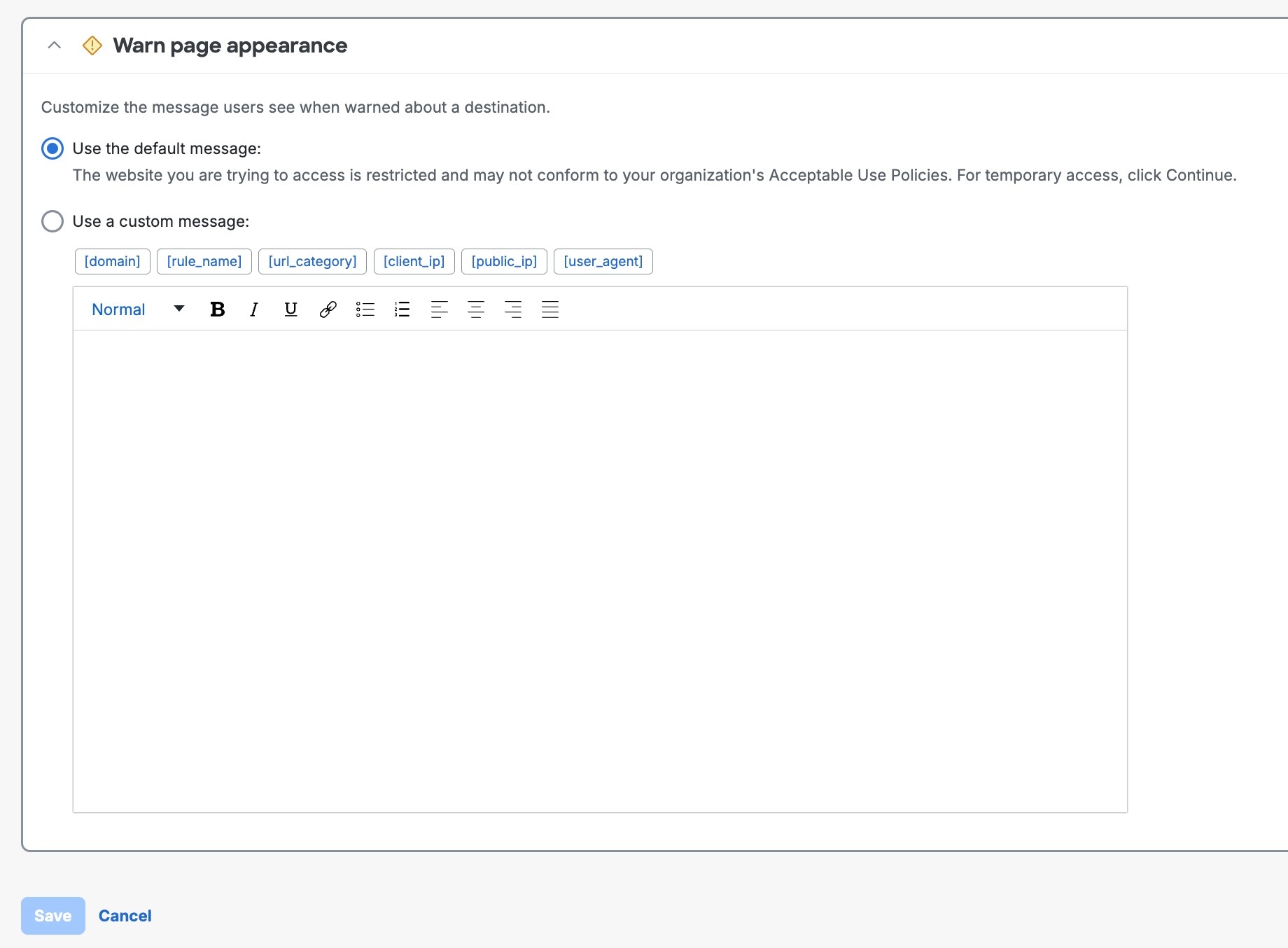Select the Use the default message option
Viewport: 1288px width, 948px height.
[52, 148]
